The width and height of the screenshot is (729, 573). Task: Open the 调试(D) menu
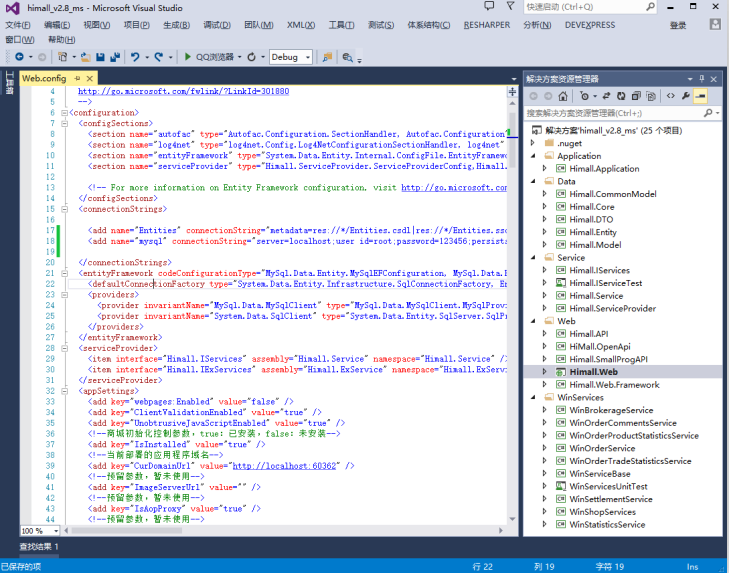point(216,25)
